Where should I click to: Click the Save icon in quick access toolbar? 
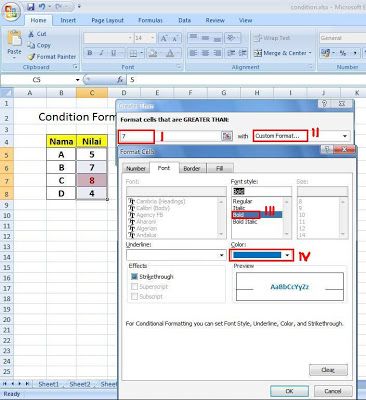pos(31,7)
